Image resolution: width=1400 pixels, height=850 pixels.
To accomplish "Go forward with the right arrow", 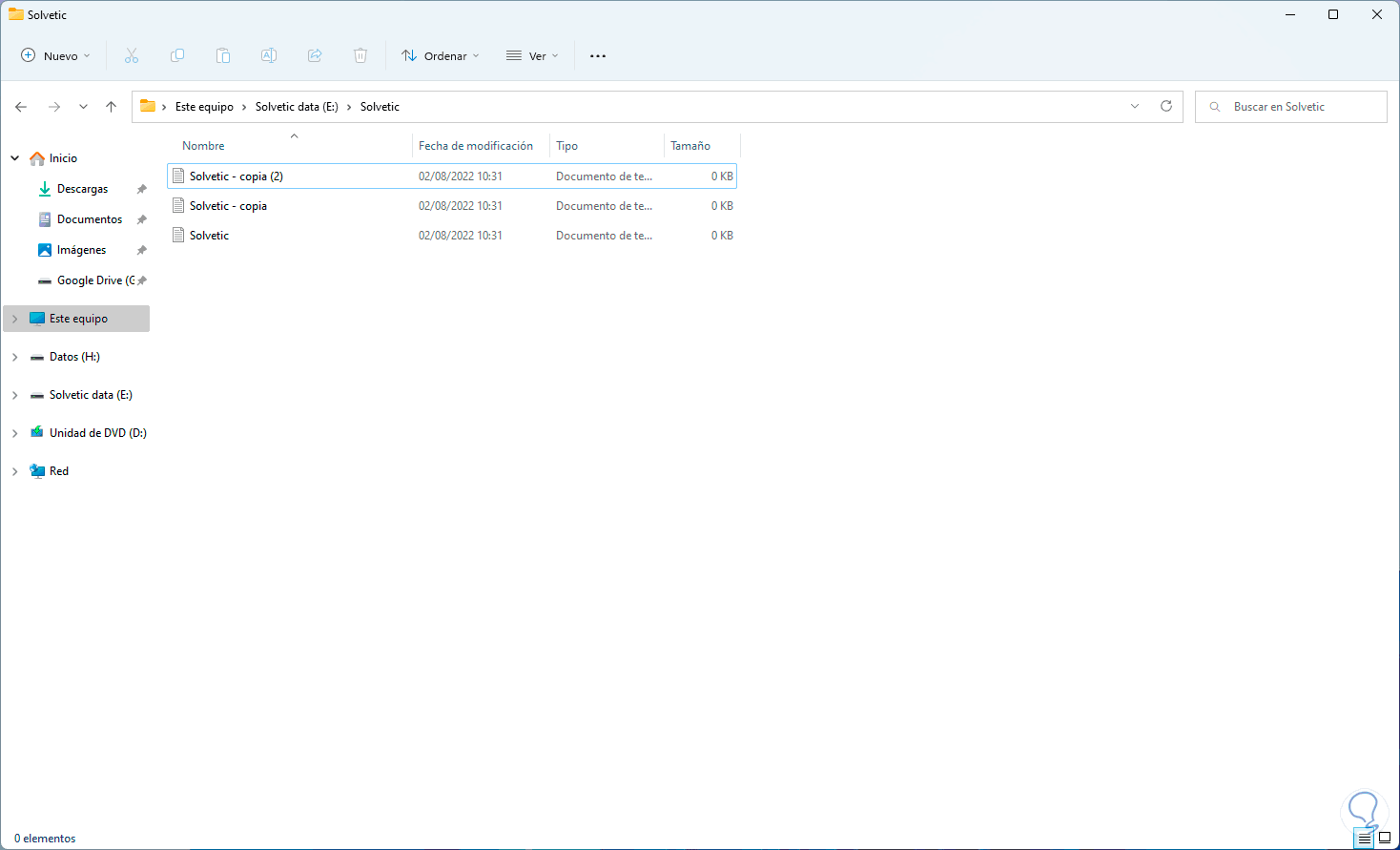I will [54, 107].
